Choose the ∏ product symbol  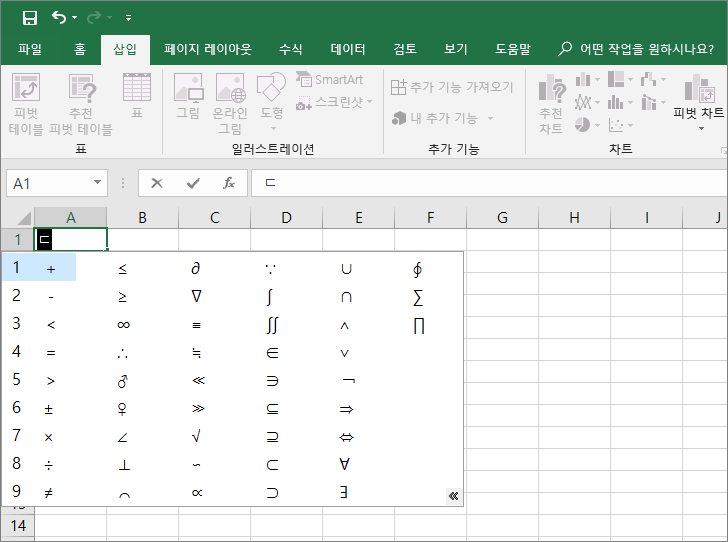[419, 326]
